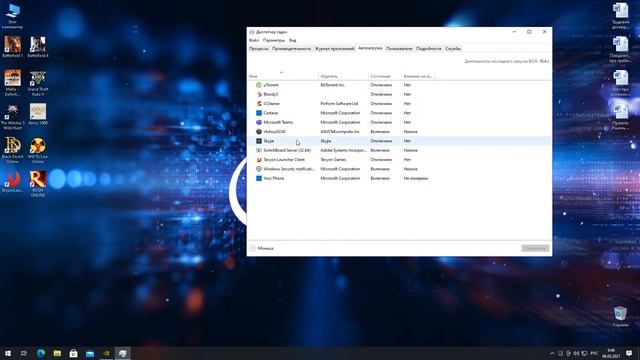Select the Black Desert Online shortcut
Image resolution: width=640 pixels, height=360 pixels.
pyautogui.click(x=13, y=150)
